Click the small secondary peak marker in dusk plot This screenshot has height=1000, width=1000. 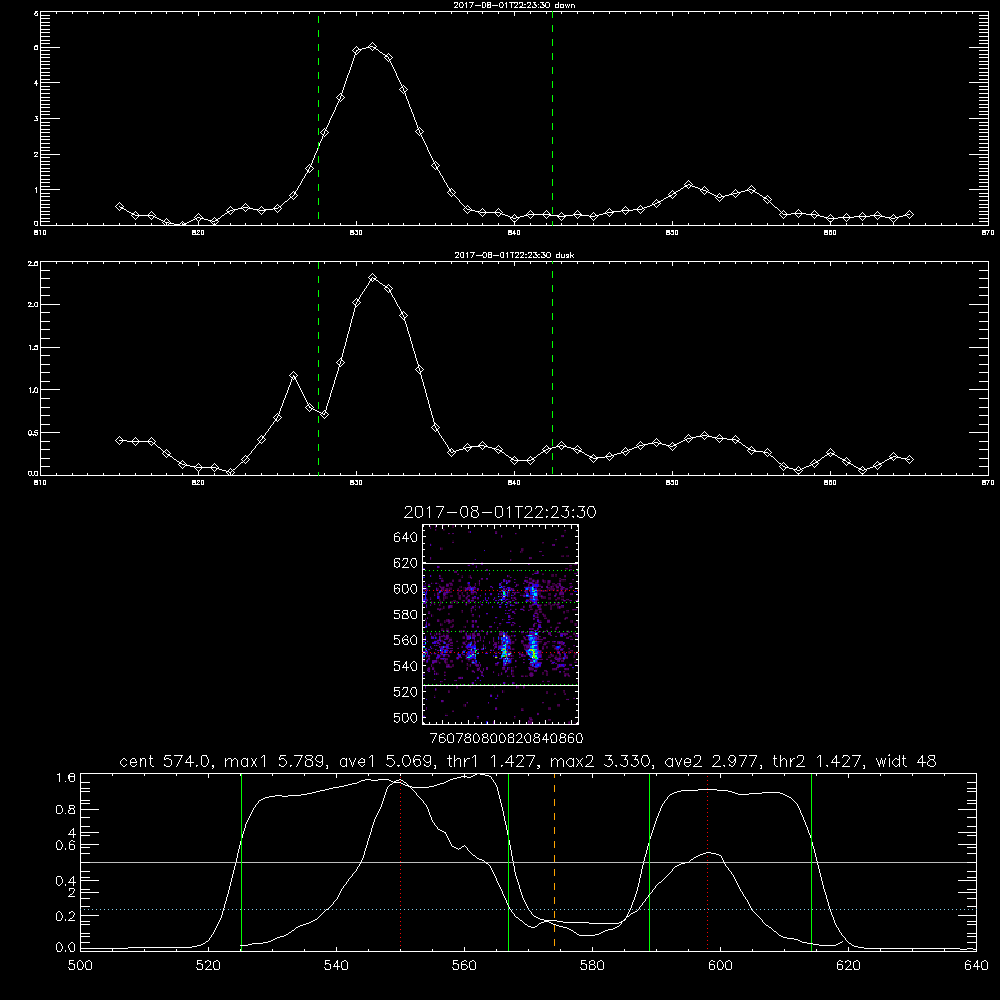tap(293, 376)
